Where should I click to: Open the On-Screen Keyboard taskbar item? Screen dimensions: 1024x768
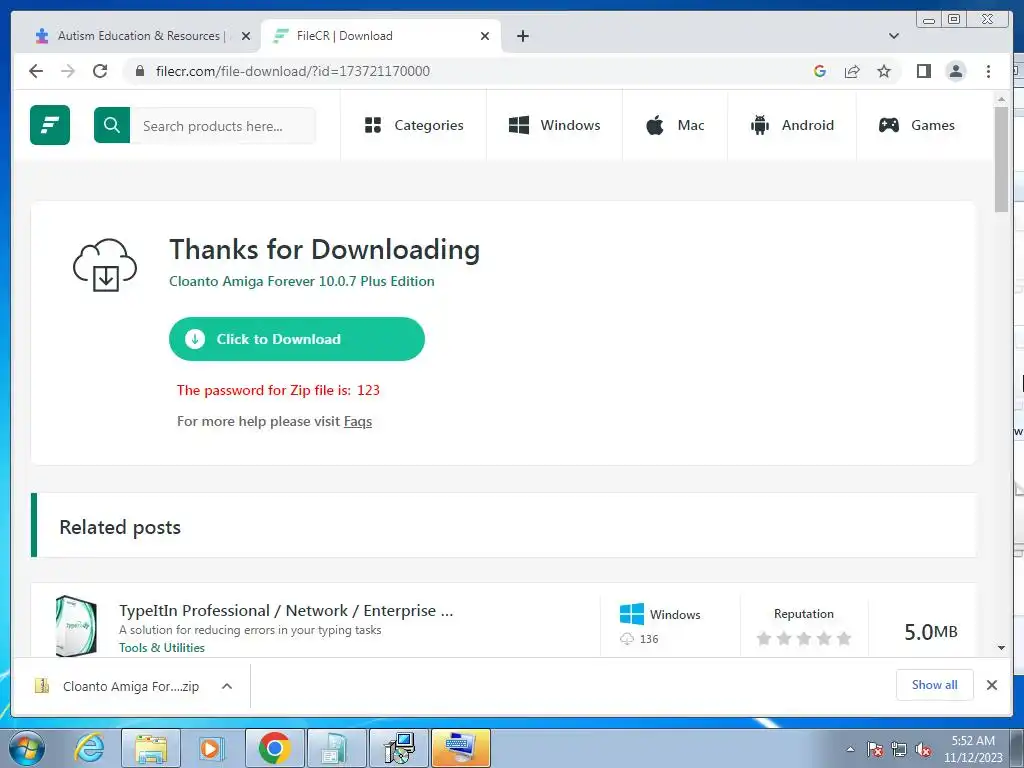(461, 748)
